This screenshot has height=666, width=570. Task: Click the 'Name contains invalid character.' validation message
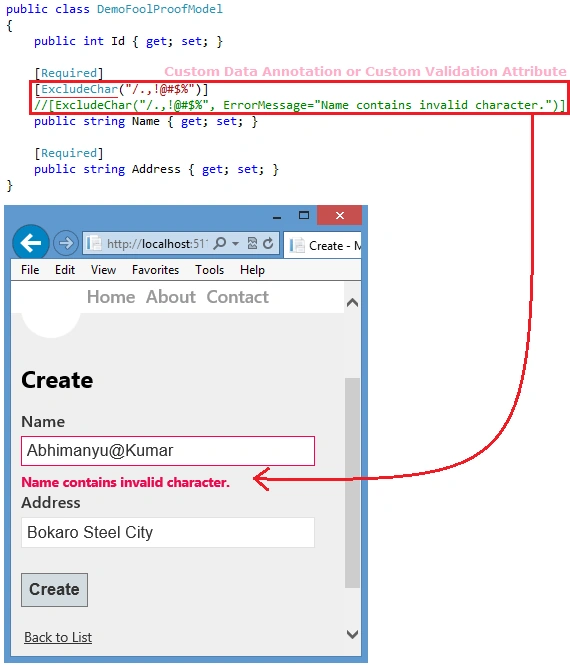pos(126,483)
